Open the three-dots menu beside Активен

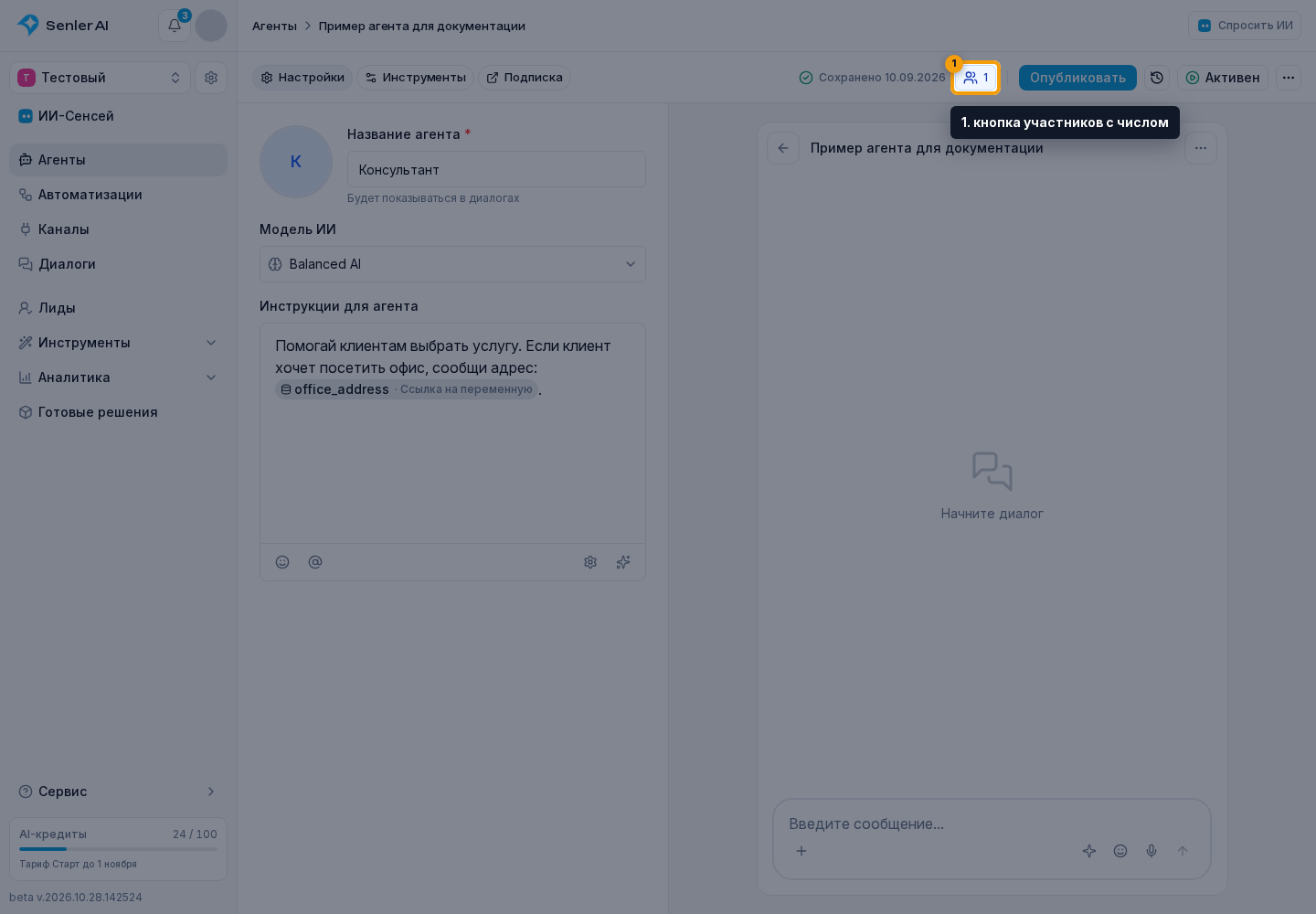click(x=1289, y=78)
